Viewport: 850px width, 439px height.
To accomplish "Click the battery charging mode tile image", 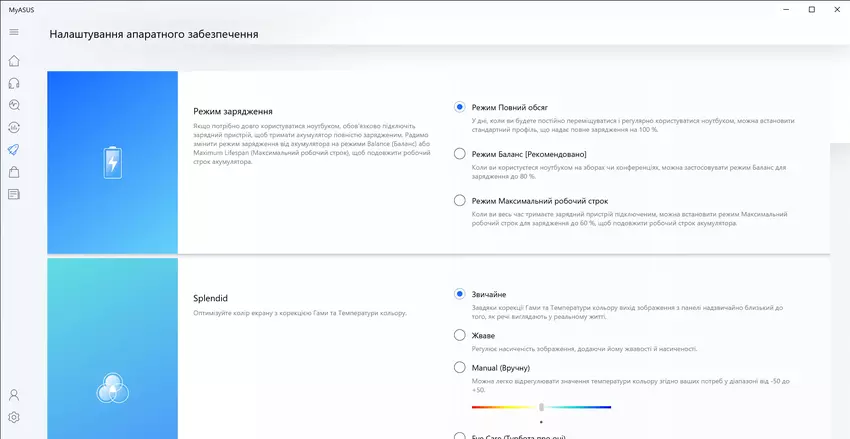I will (x=112, y=162).
